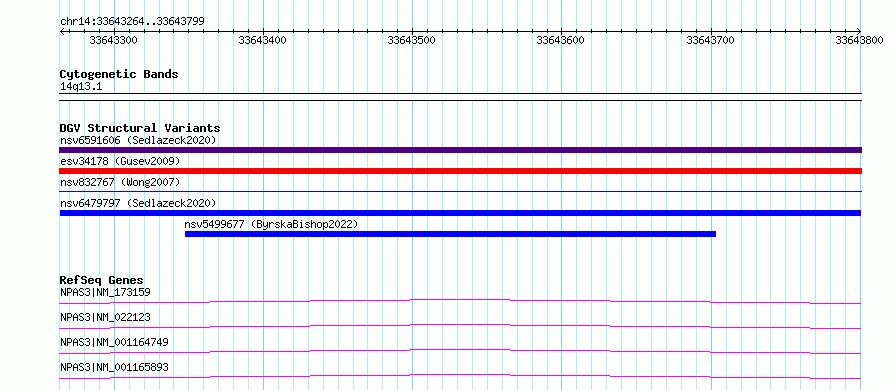This screenshot has height=390, width=890.
Task: Click ruler position 33643600
Action: pos(561,40)
